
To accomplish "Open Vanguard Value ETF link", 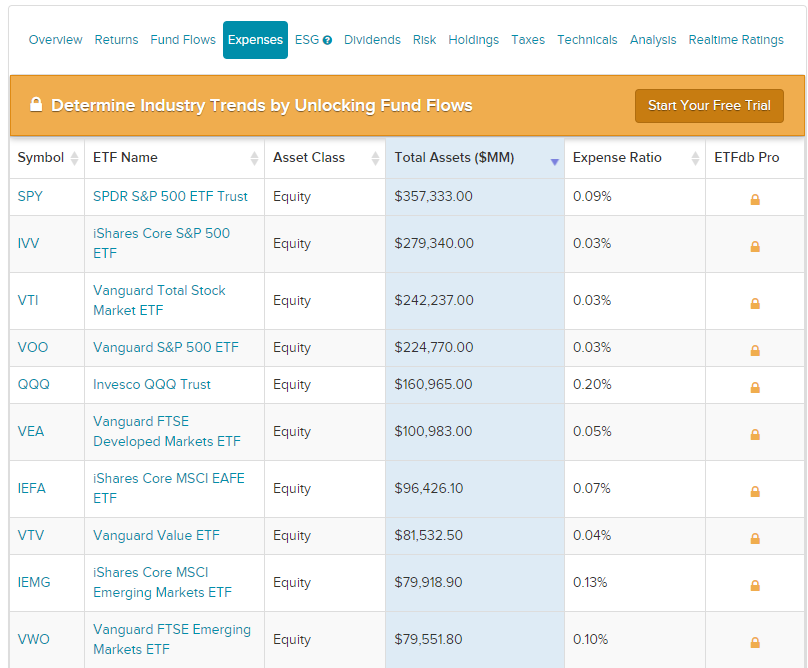I will 156,536.
